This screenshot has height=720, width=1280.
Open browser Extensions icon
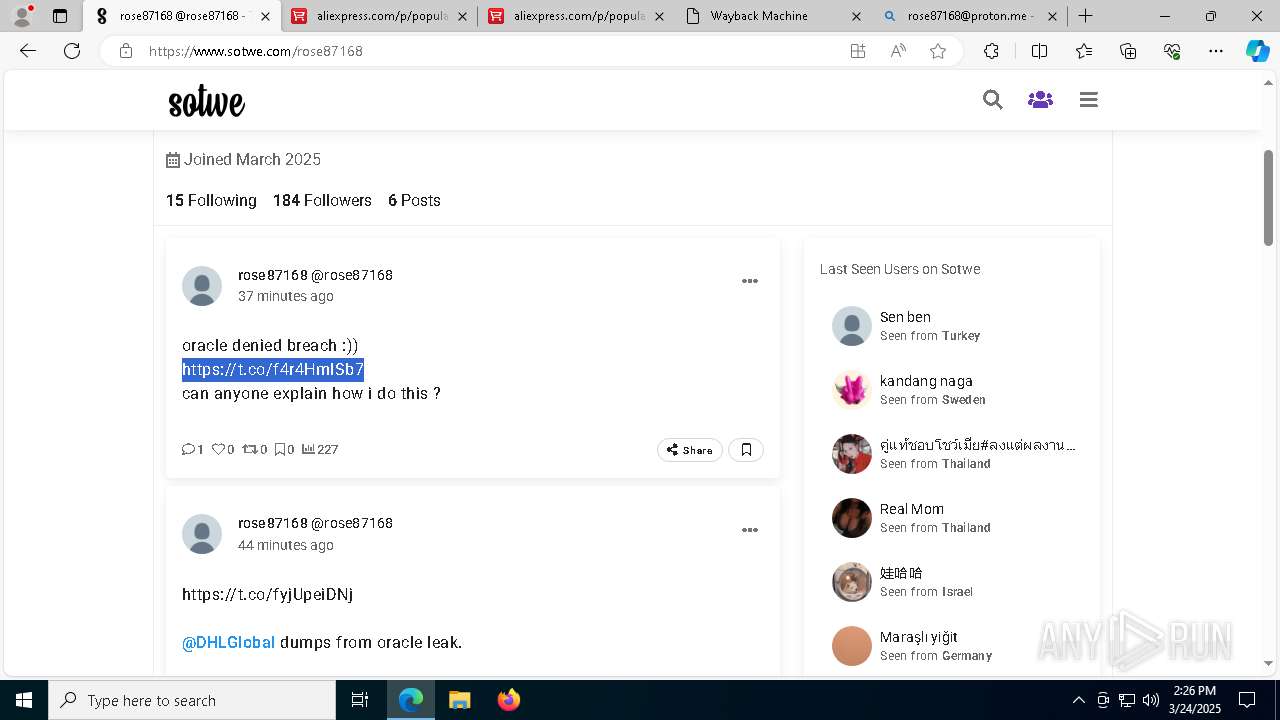pyautogui.click(x=991, y=51)
